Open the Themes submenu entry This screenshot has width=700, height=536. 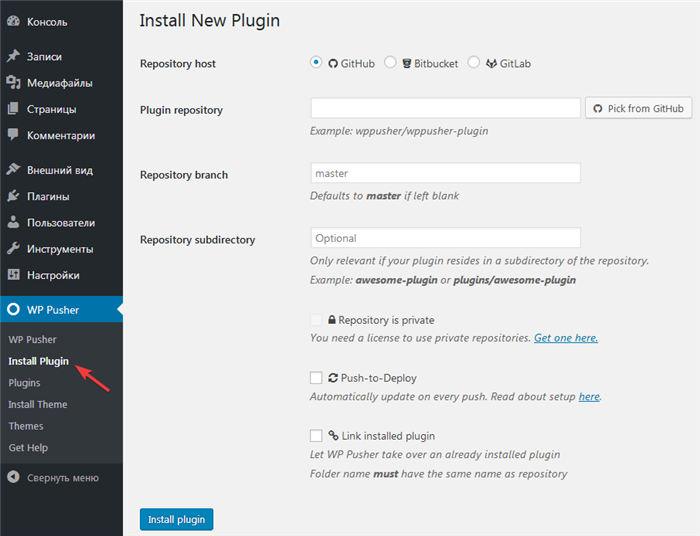(x=26, y=426)
